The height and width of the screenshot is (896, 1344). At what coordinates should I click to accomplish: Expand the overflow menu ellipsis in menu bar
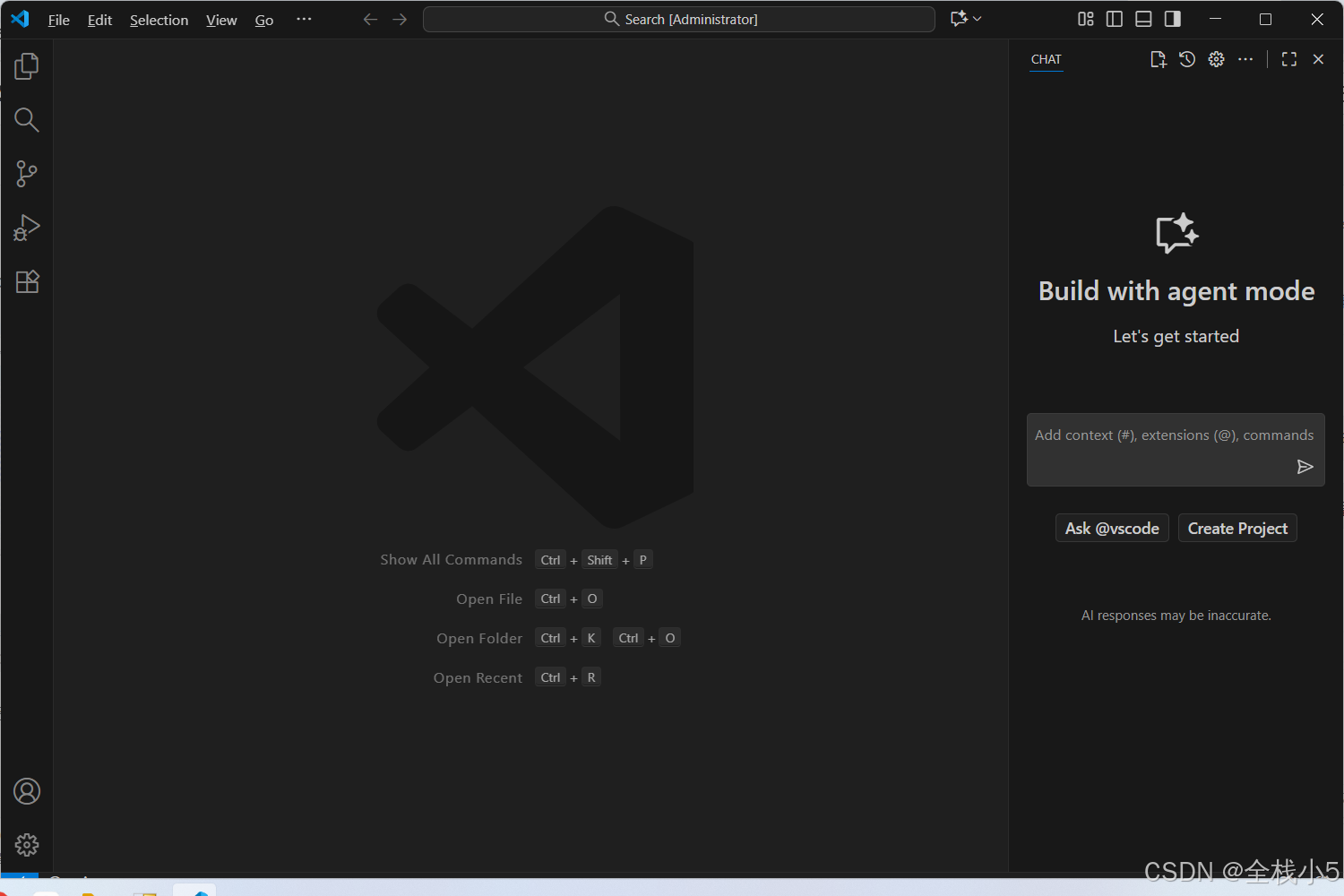(x=304, y=19)
